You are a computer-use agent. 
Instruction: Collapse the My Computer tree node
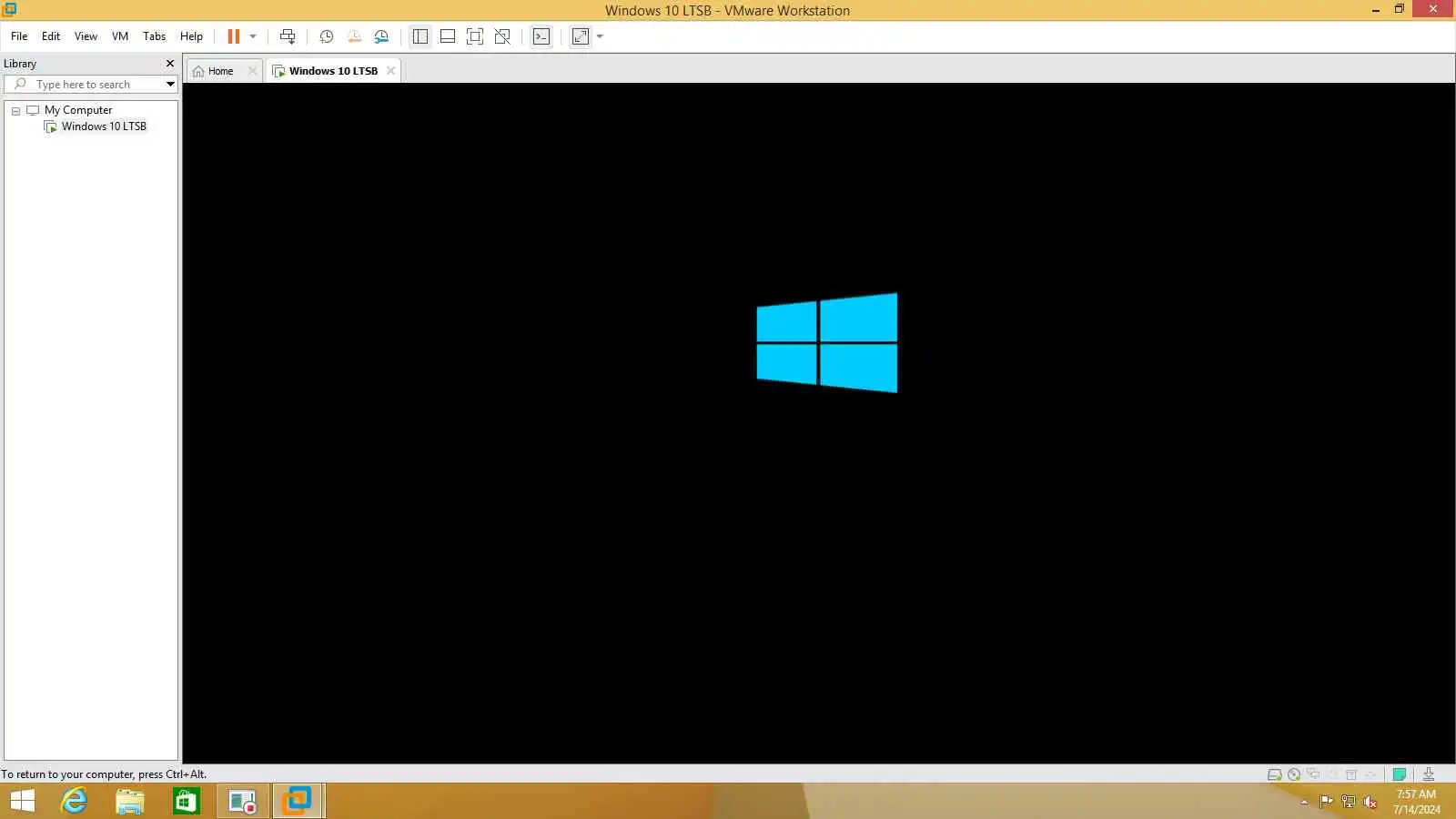[15, 110]
